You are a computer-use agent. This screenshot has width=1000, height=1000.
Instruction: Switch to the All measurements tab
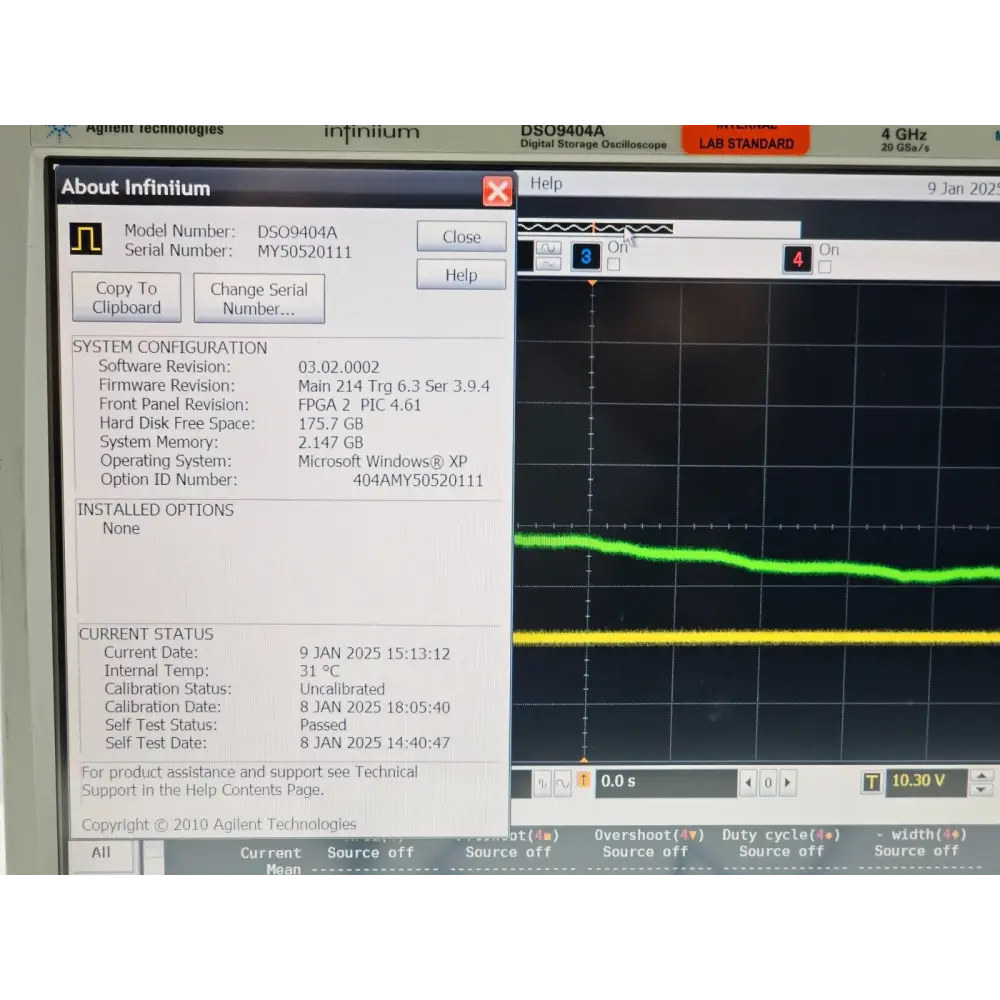tap(101, 853)
